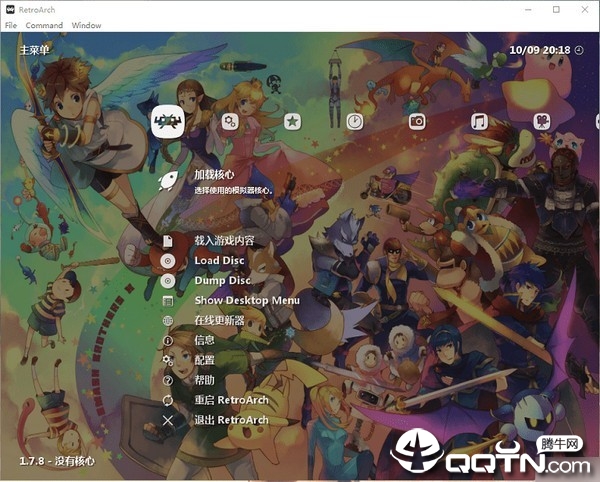Select 加载核心 menu entry
Screen dimensions: 600x482
(x=214, y=175)
